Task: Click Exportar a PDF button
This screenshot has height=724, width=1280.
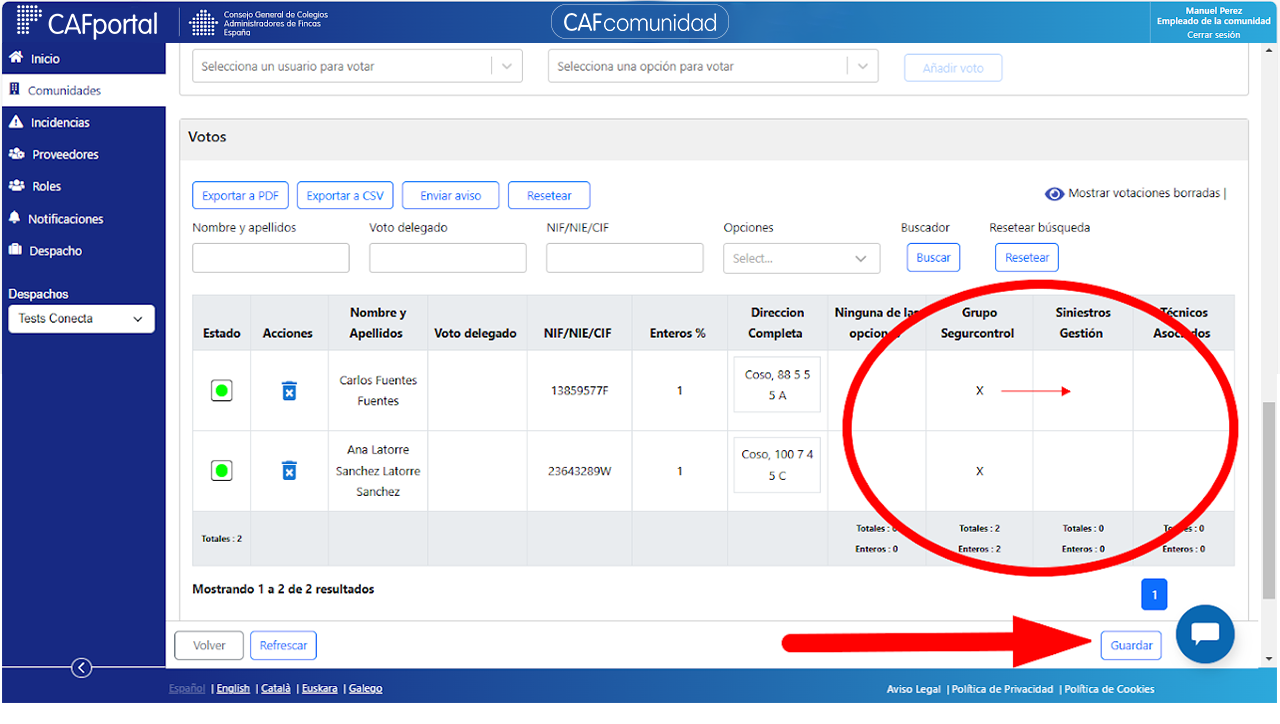Action: (x=240, y=196)
